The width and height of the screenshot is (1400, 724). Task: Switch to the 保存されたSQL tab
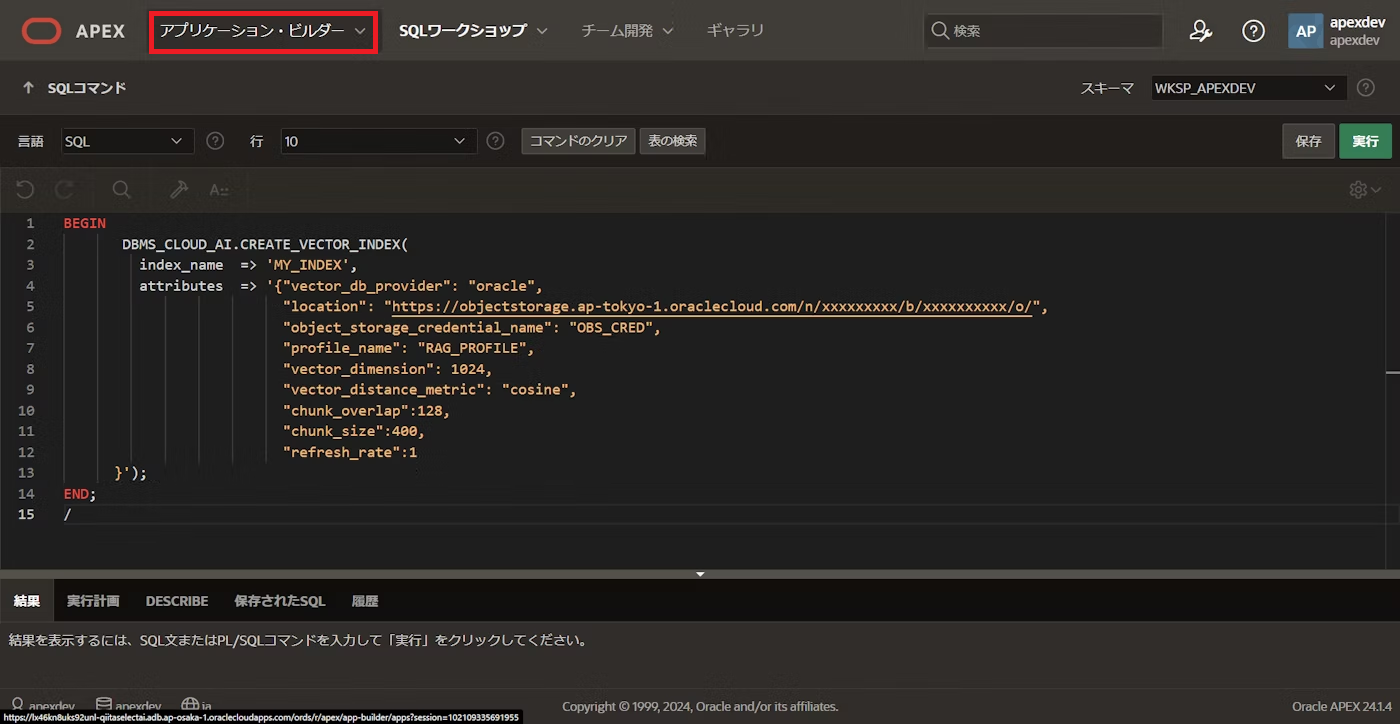(280, 601)
